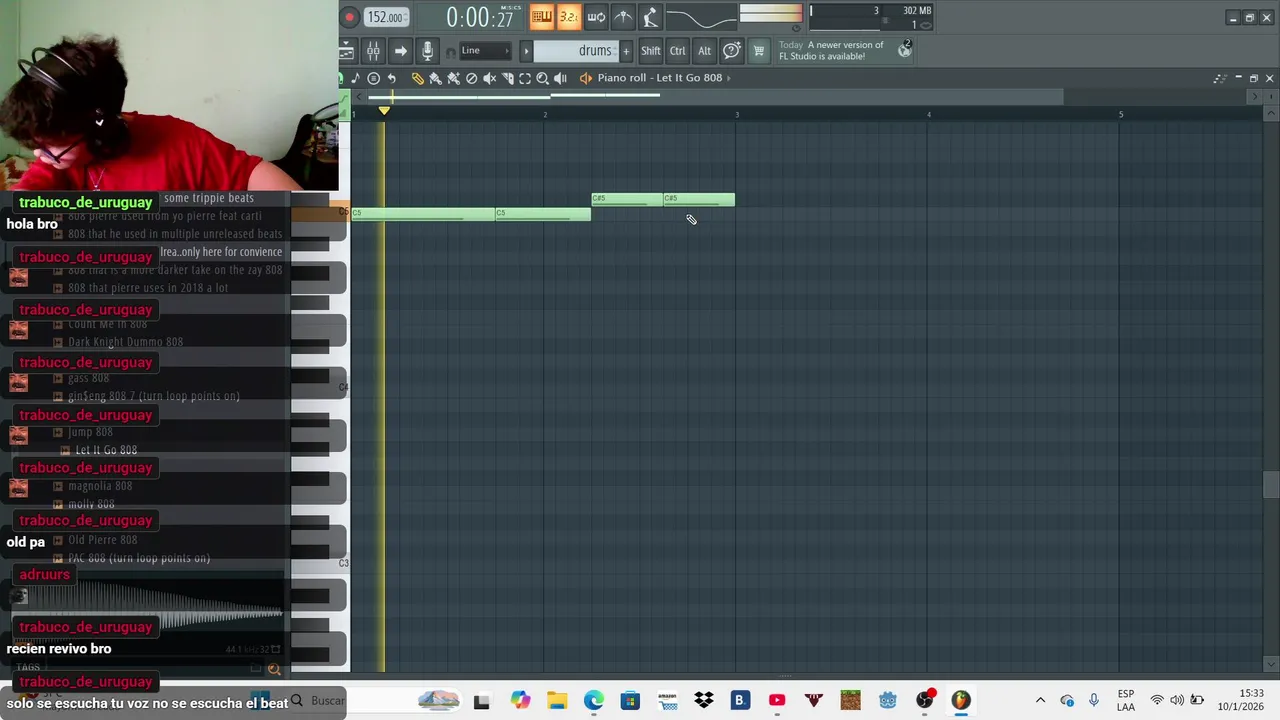The width and height of the screenshot is (1280, 720).
Task: Open Dropbox from taskbar
Action: [x=704, y=700]
